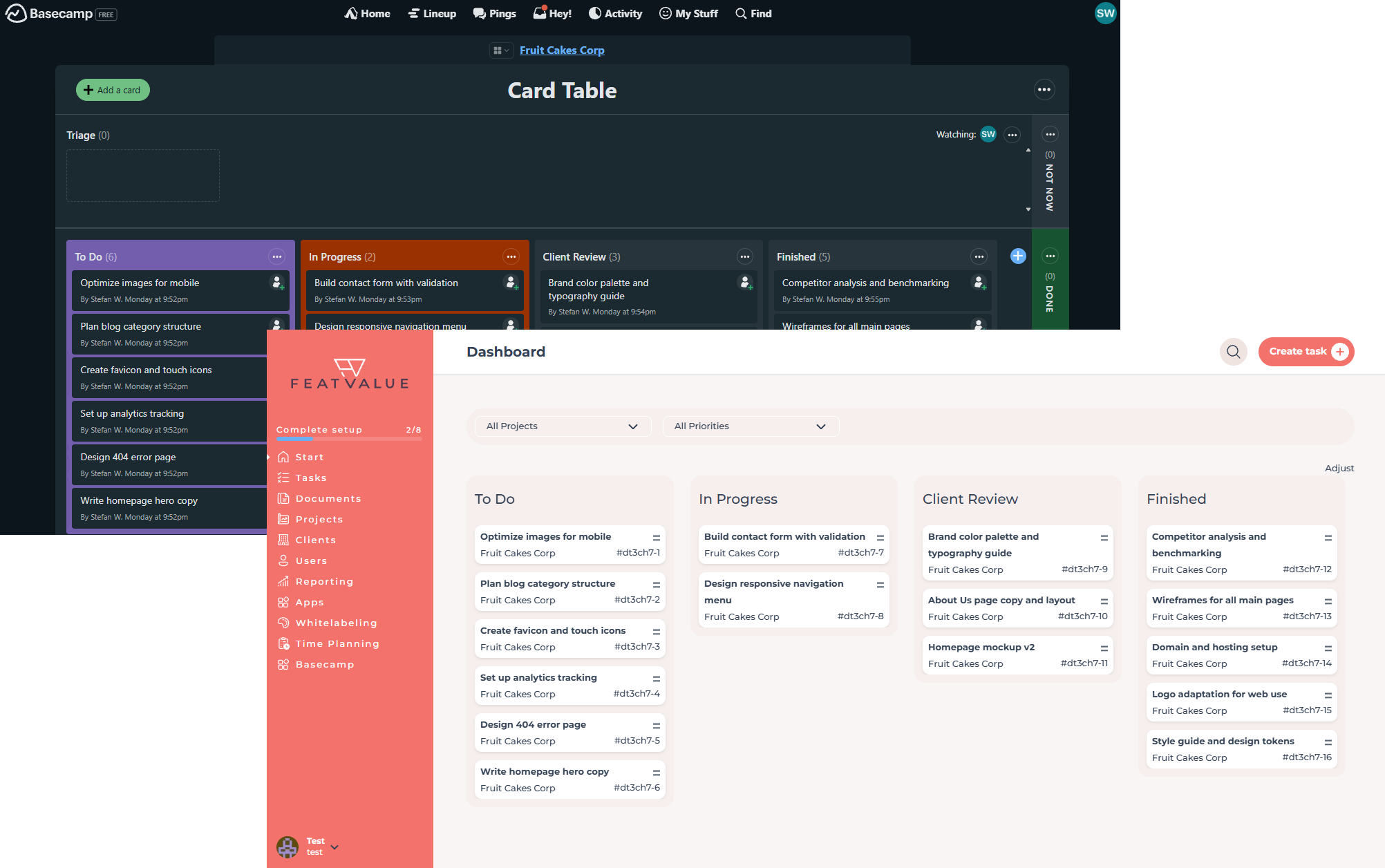Open the Done column ellipsis
This screenshot has width=1385, height=868.
[x=1050, y=256]
